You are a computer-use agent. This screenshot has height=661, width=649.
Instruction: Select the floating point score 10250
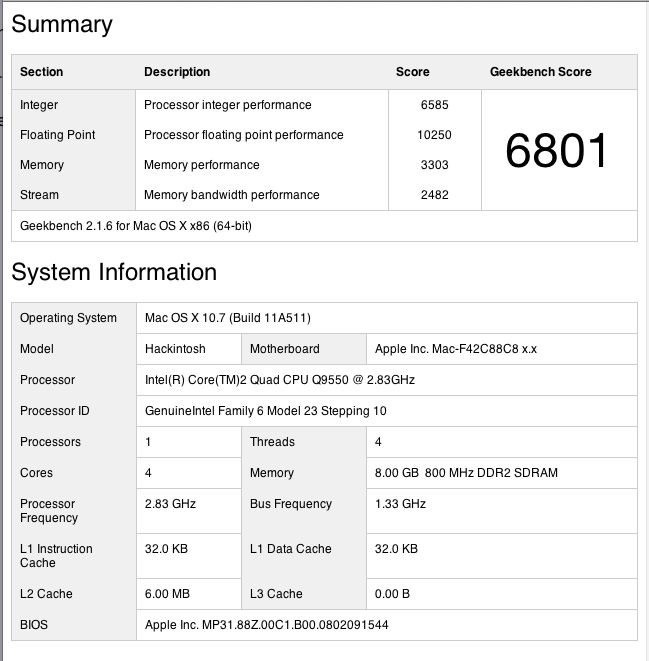click(x=434, y=135)
